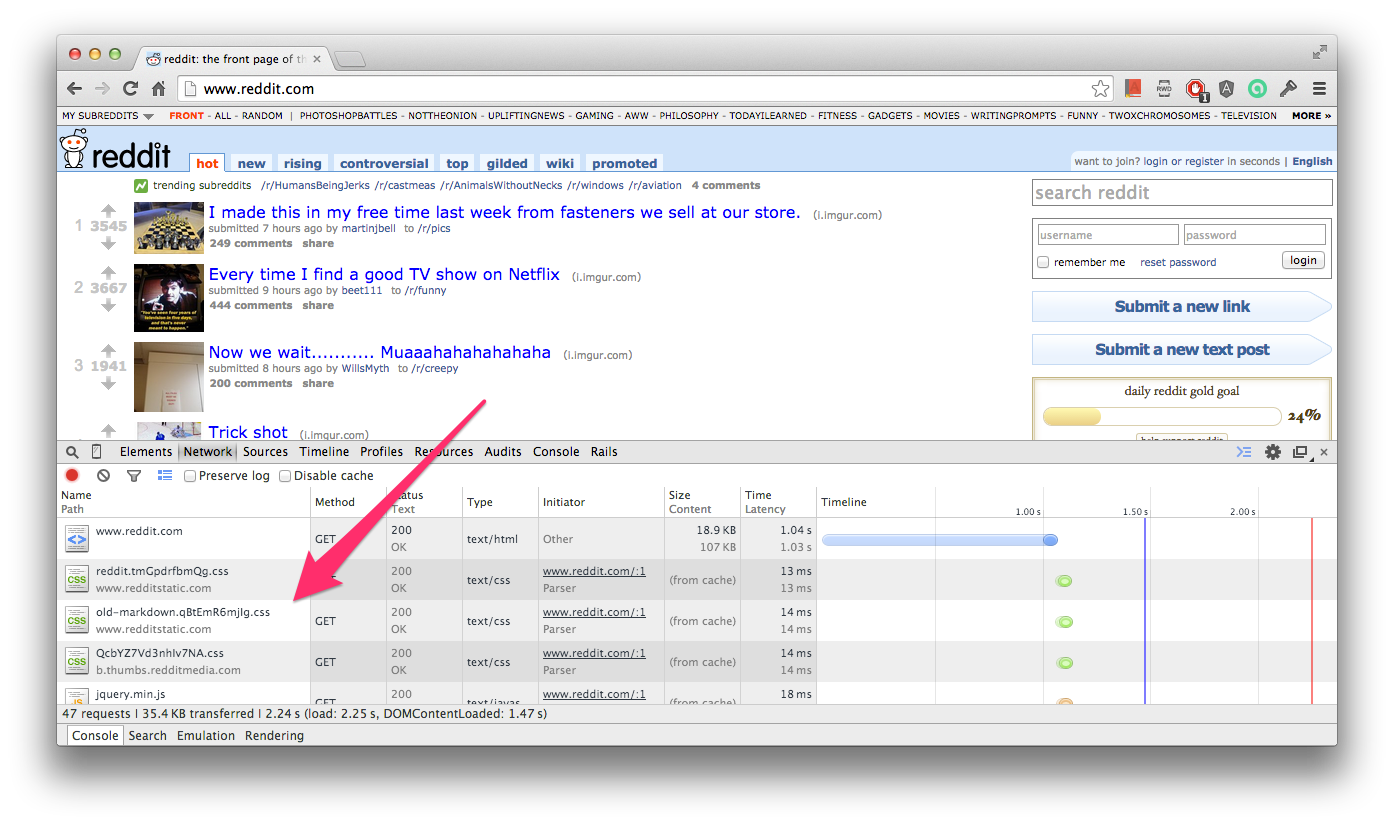This screenshot has width=1394, height=825.
Task: Click the browser forward arrow
Action: [102, 88]
